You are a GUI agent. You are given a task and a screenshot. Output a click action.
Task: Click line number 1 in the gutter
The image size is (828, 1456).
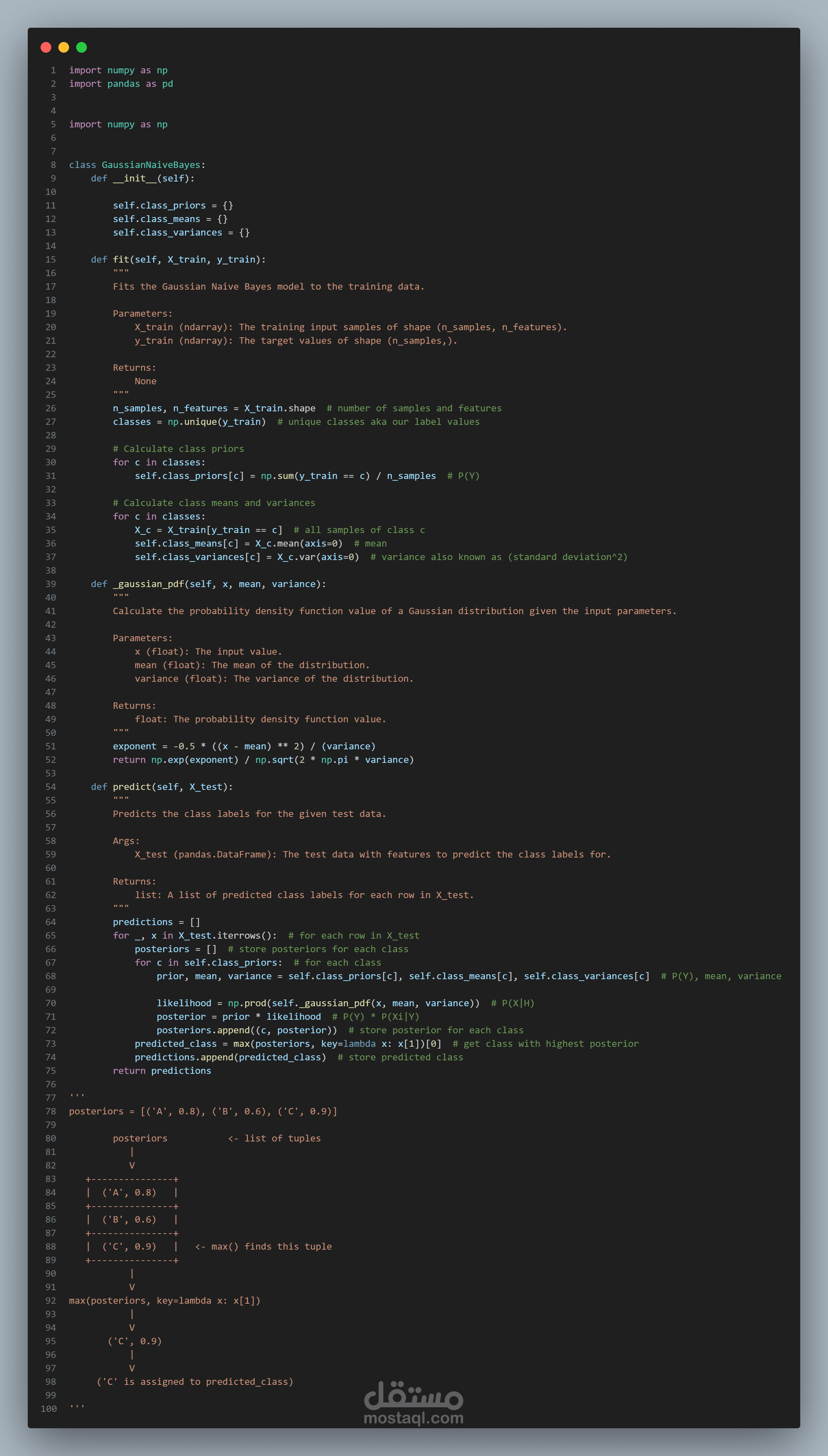point(53,70)
